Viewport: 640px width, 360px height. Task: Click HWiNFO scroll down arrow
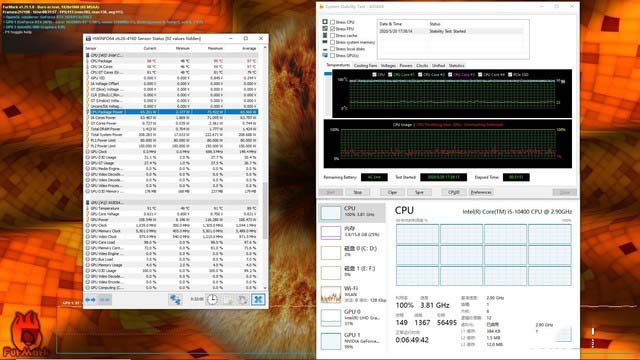(x=265, y=288)
